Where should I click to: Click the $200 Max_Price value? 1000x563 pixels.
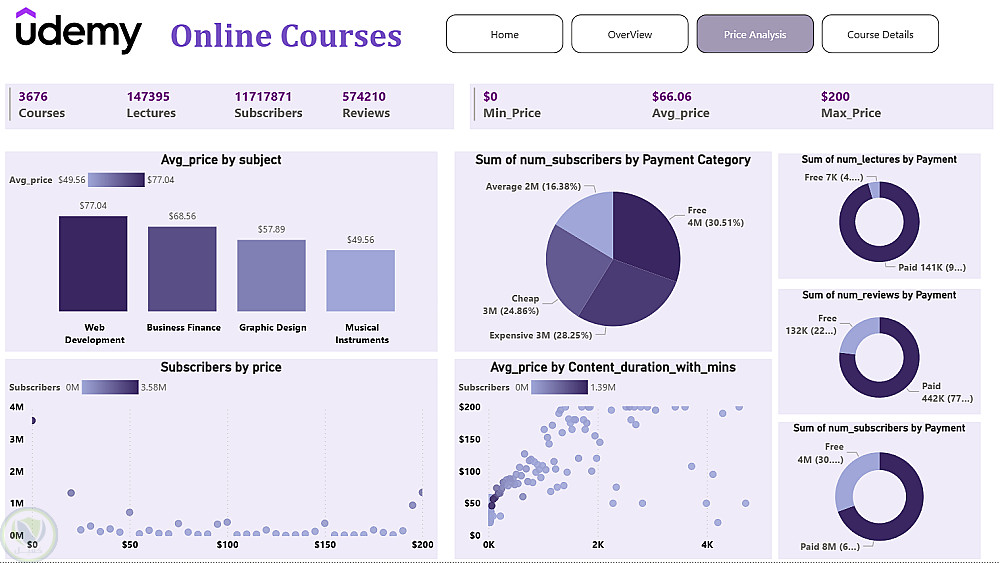[x=835, y=97]
